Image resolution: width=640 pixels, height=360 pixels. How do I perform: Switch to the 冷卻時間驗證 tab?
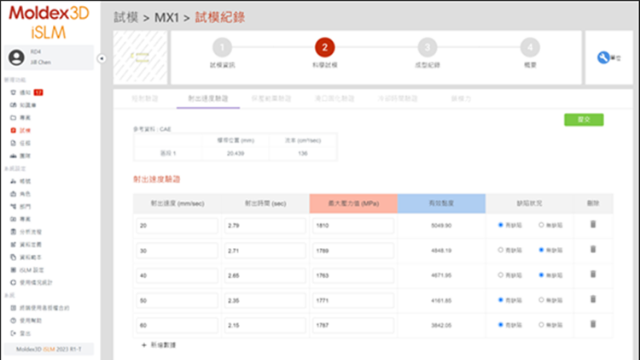pyautogui.click(x=398, y=98)
